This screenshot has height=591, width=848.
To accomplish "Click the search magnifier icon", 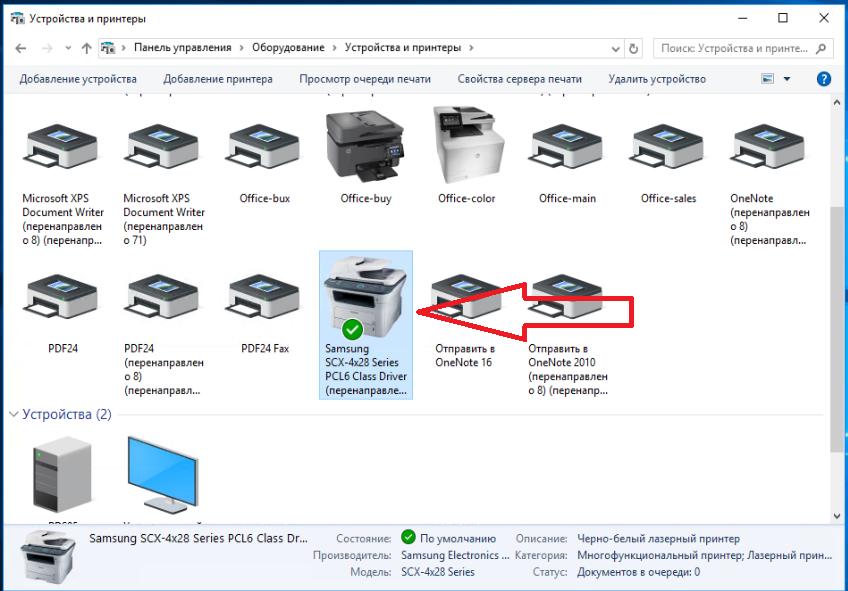I will 821,49.
